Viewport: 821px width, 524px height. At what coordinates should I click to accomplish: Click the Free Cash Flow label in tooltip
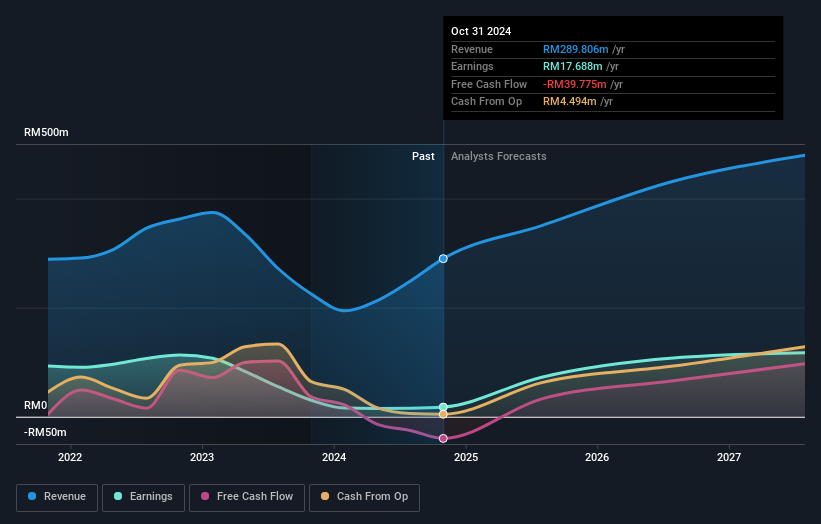pos(489,84)
